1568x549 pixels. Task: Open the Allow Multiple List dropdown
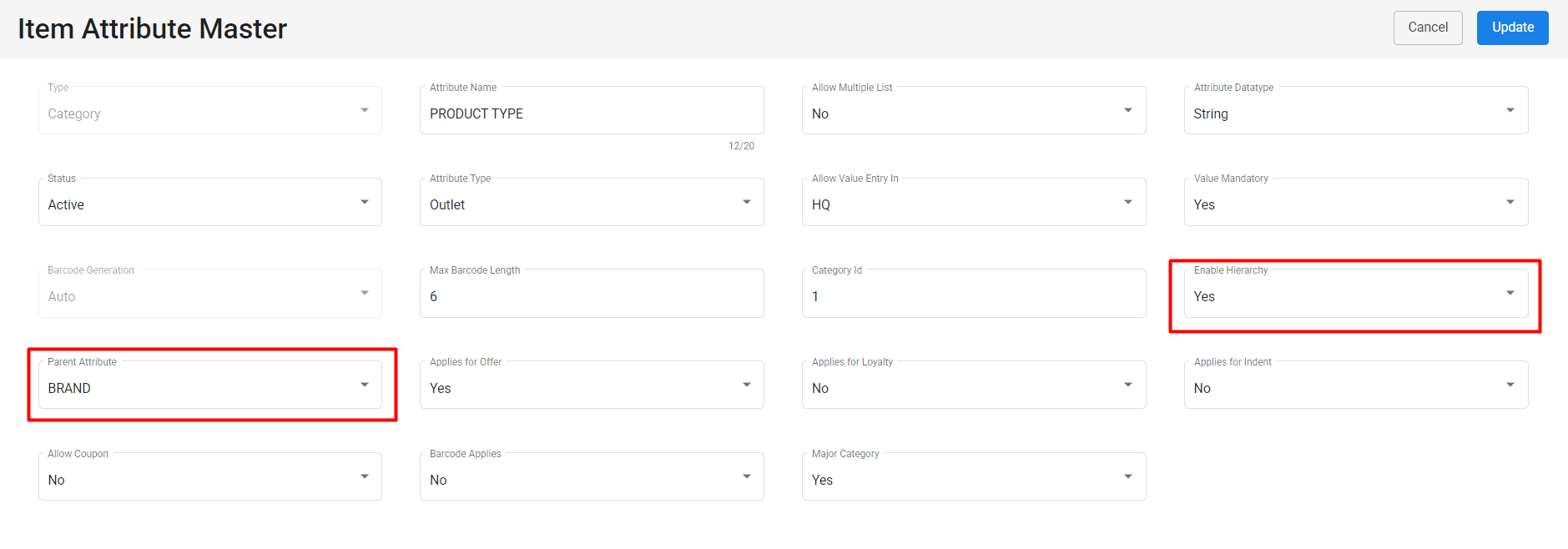pos(973,112)
